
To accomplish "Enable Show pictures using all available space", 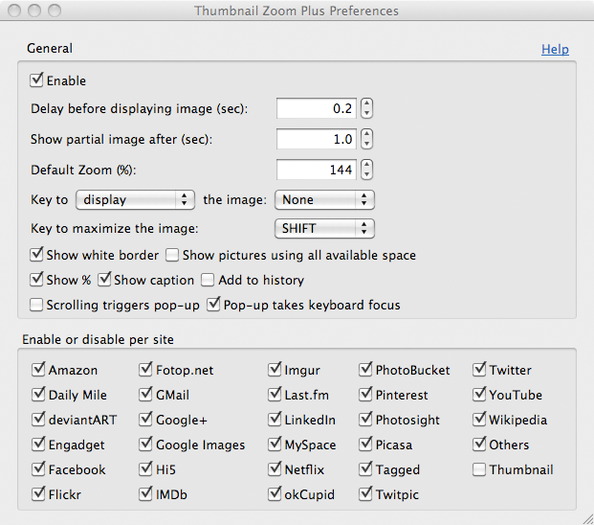I will [172, 255].
